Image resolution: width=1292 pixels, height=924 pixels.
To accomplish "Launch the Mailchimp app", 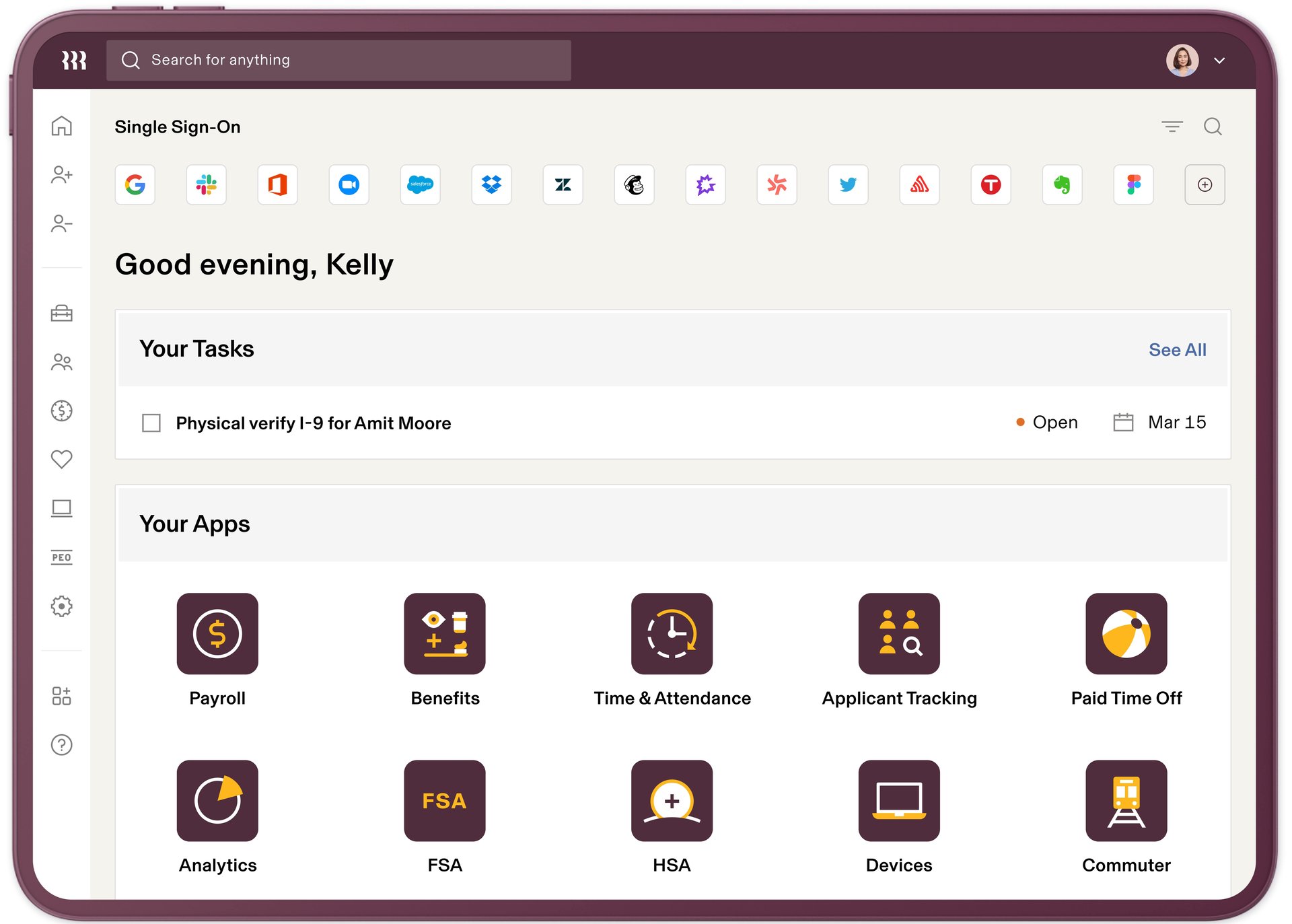I will click(634, 184).
